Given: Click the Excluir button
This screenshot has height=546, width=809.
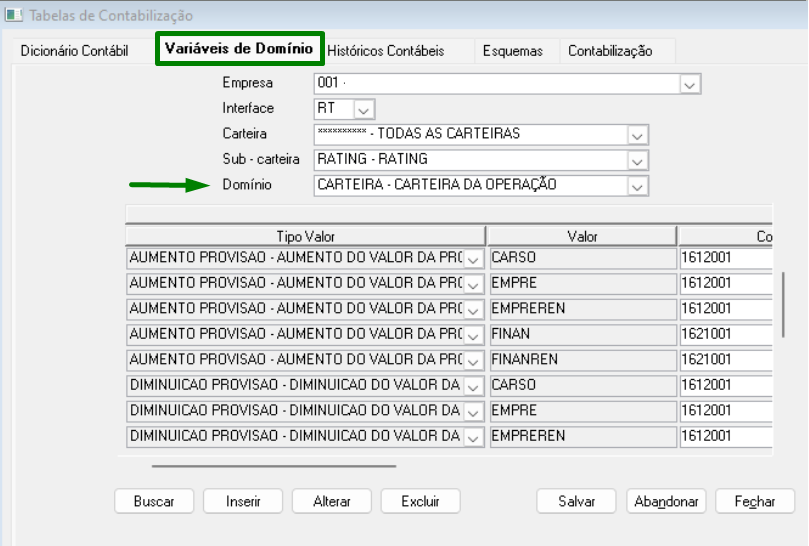Looking at the screenshot, I should tap(420, 502).
